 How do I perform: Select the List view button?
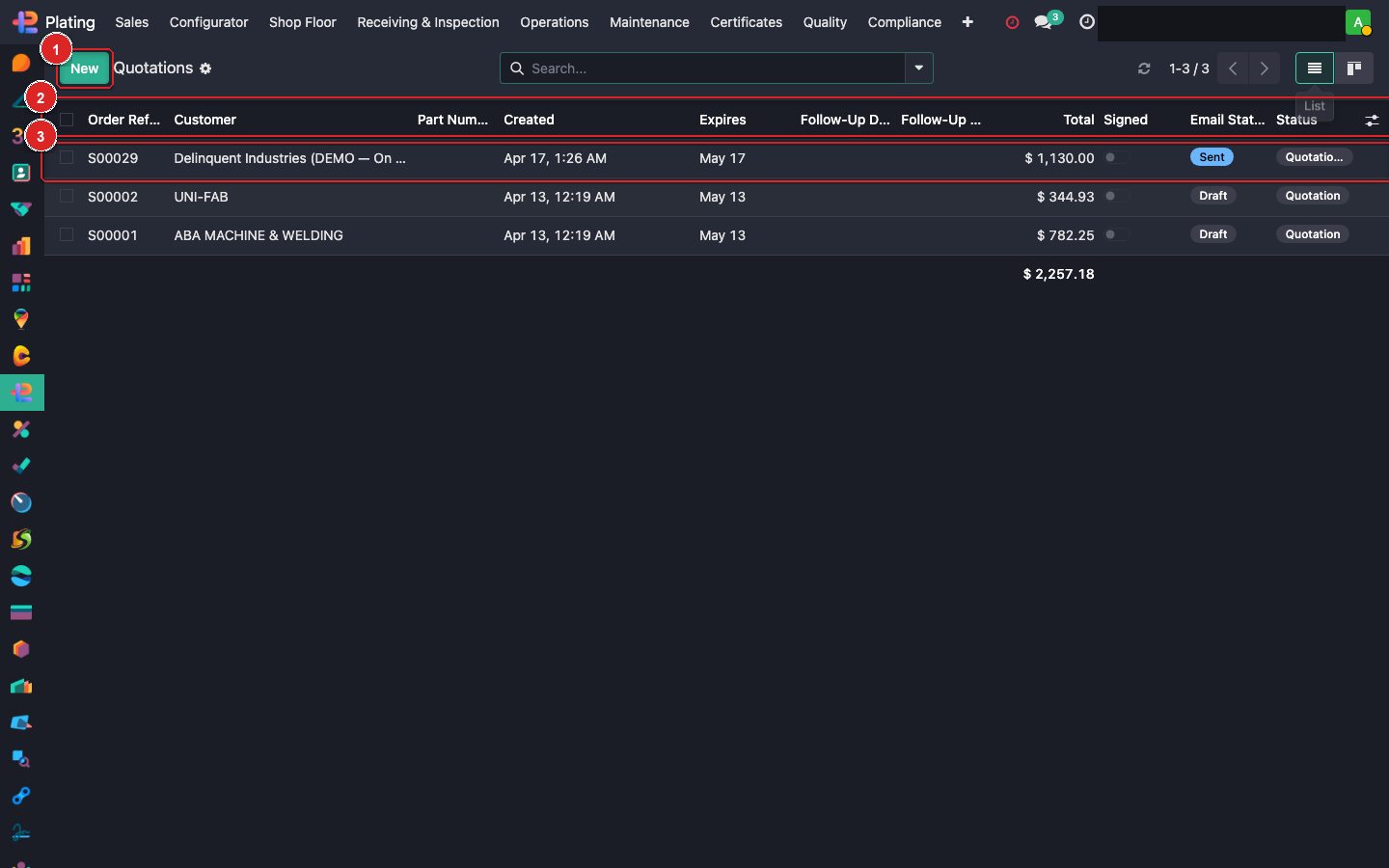click(x=1314, y=68)
